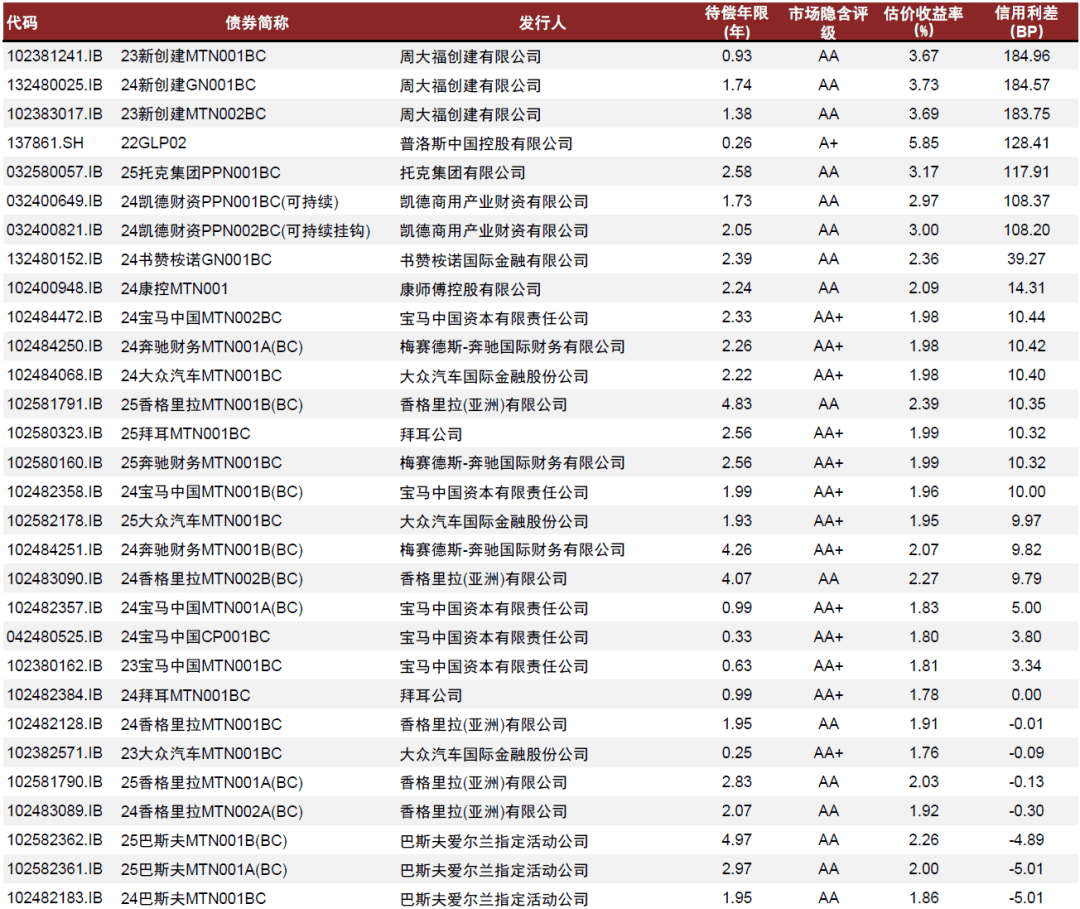The height and width of the screenshot is (909, 1080).
Task: Click the 5.85 yield value
Action: point(923,144)
